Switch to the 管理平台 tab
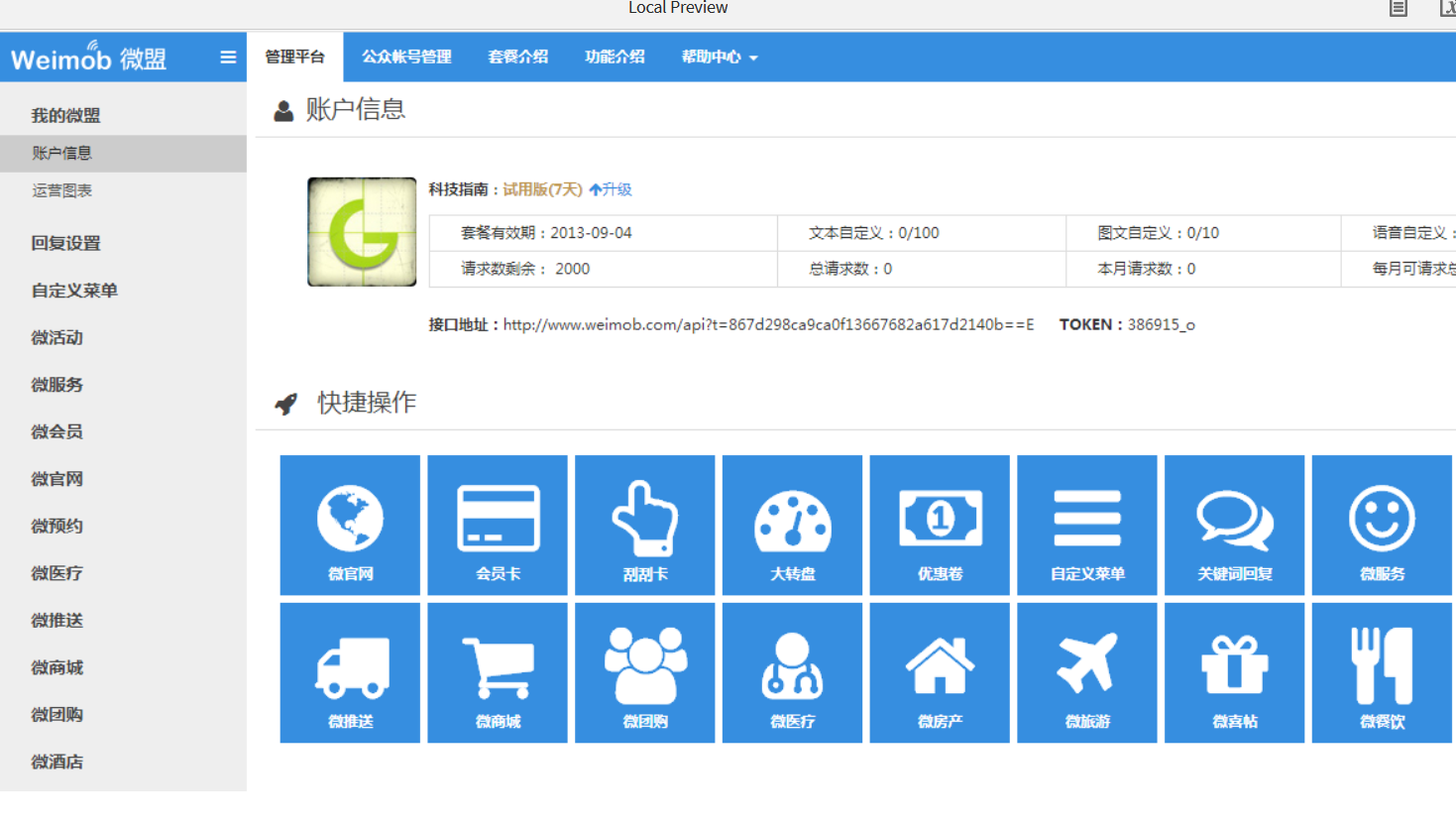This screenshot has height=833, width=1456. point(294,57)
